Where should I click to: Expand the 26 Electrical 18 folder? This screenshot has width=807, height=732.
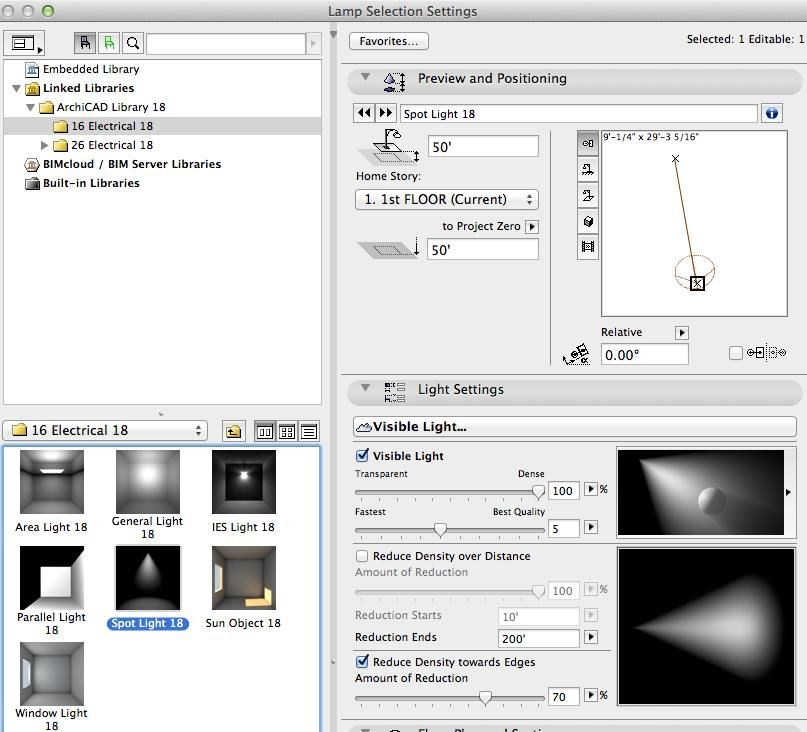tap(44, 145)
